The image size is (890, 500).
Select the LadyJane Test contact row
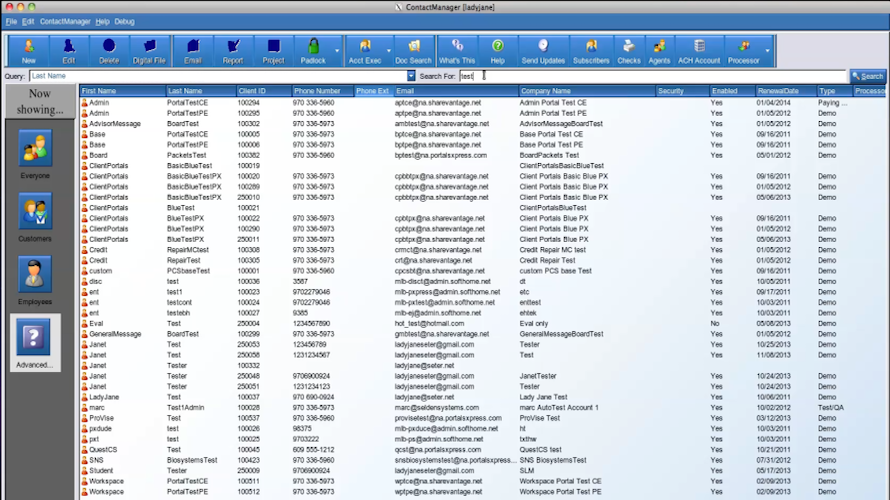[x=482, y=397]
